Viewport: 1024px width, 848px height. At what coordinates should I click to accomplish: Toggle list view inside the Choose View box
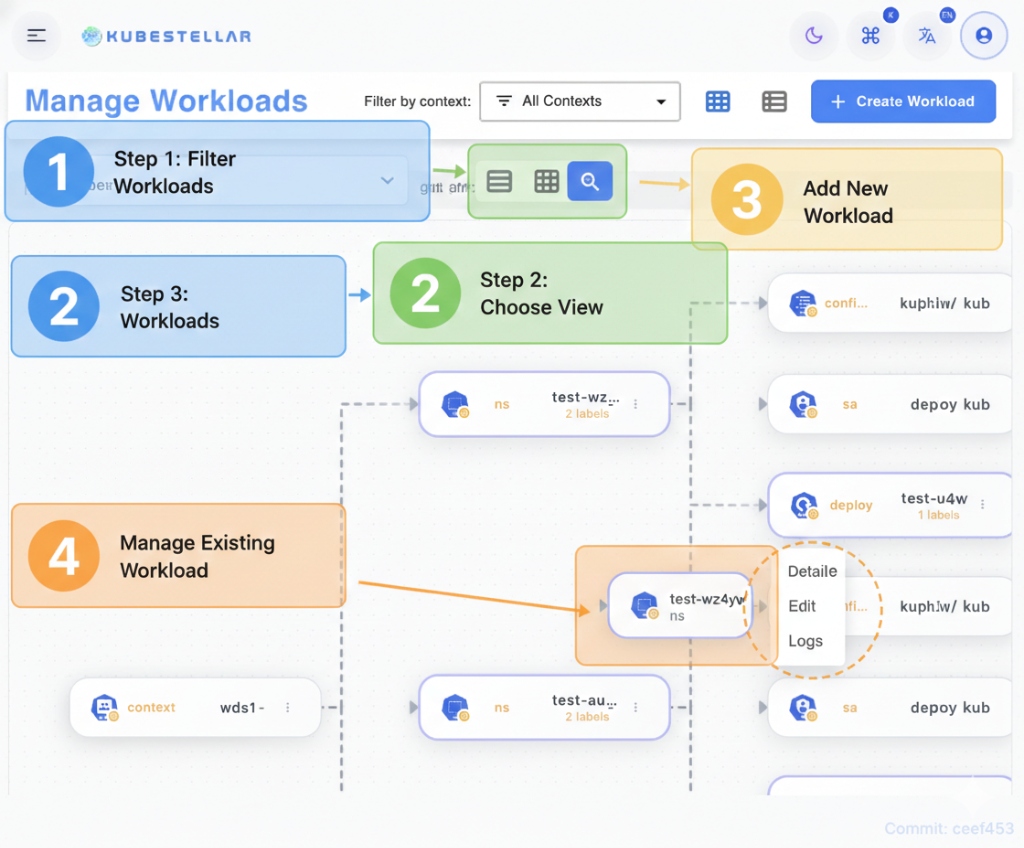tap(499, 181)
